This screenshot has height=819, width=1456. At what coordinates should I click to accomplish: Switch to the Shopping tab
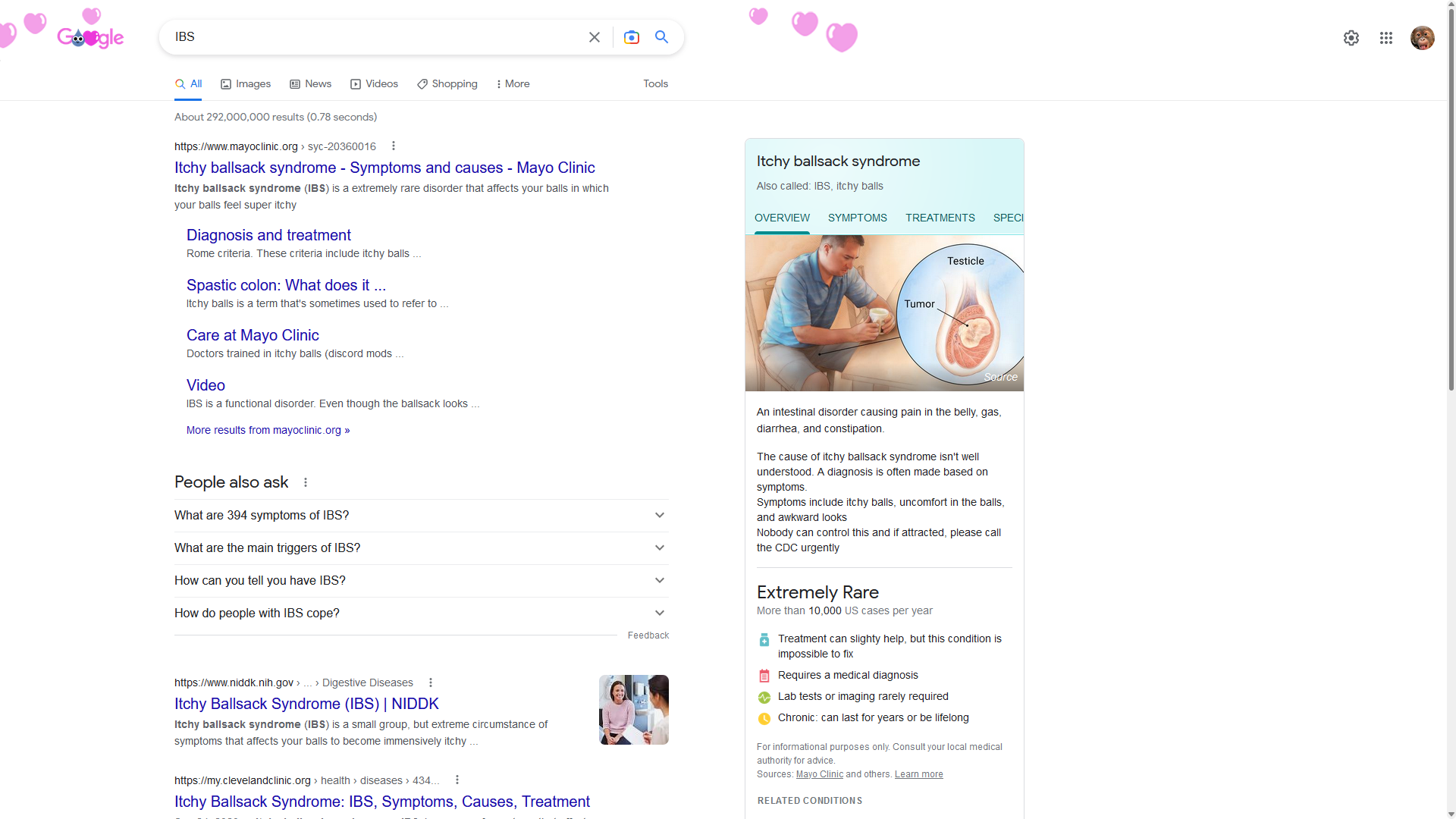click(x=447, y=84)
